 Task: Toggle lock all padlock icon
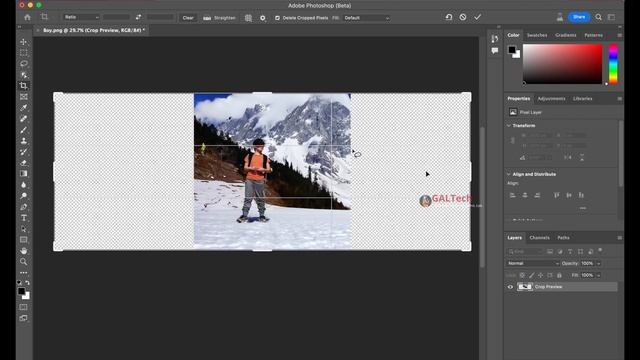559,275
